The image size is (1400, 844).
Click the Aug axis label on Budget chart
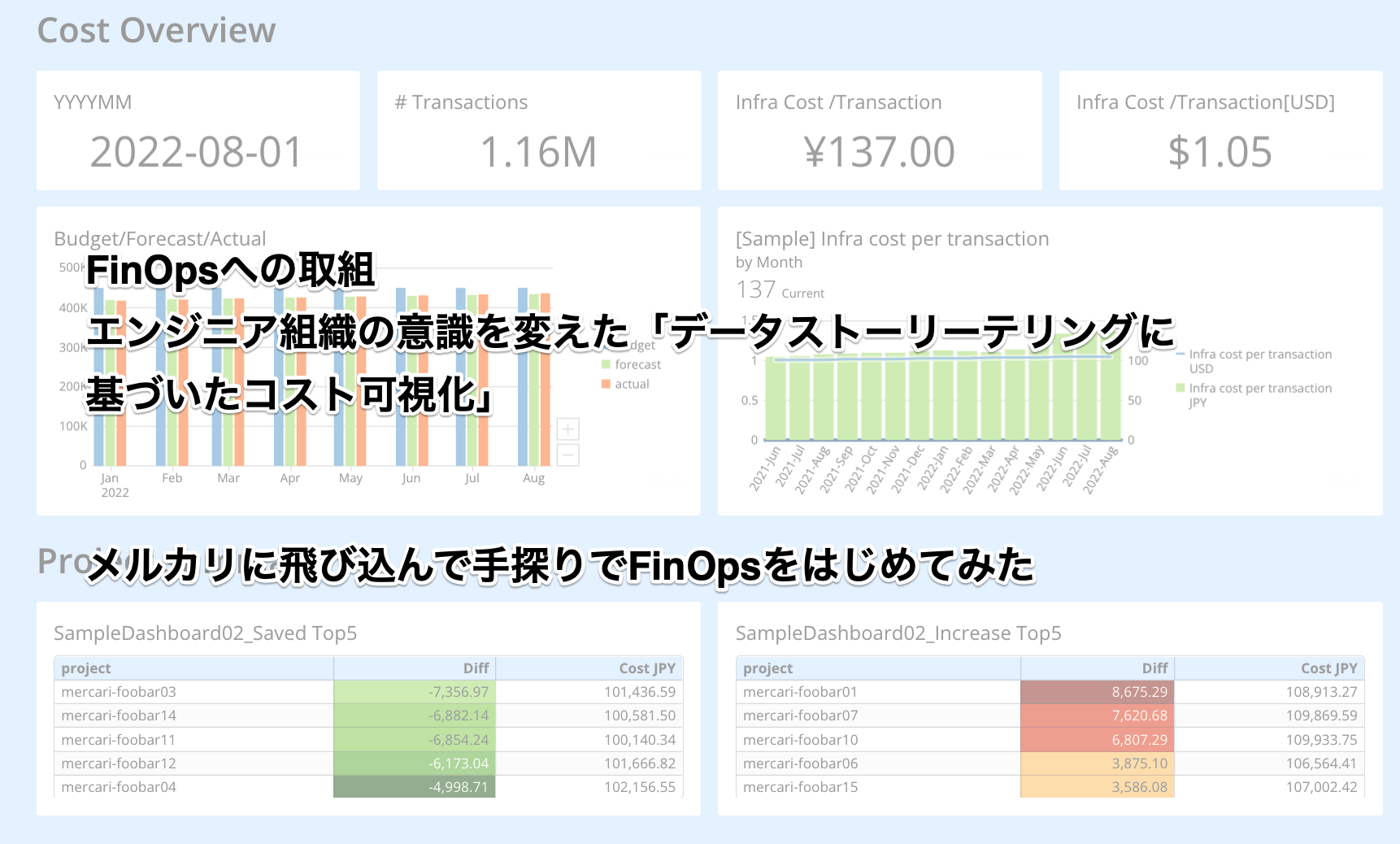point(534,478)
